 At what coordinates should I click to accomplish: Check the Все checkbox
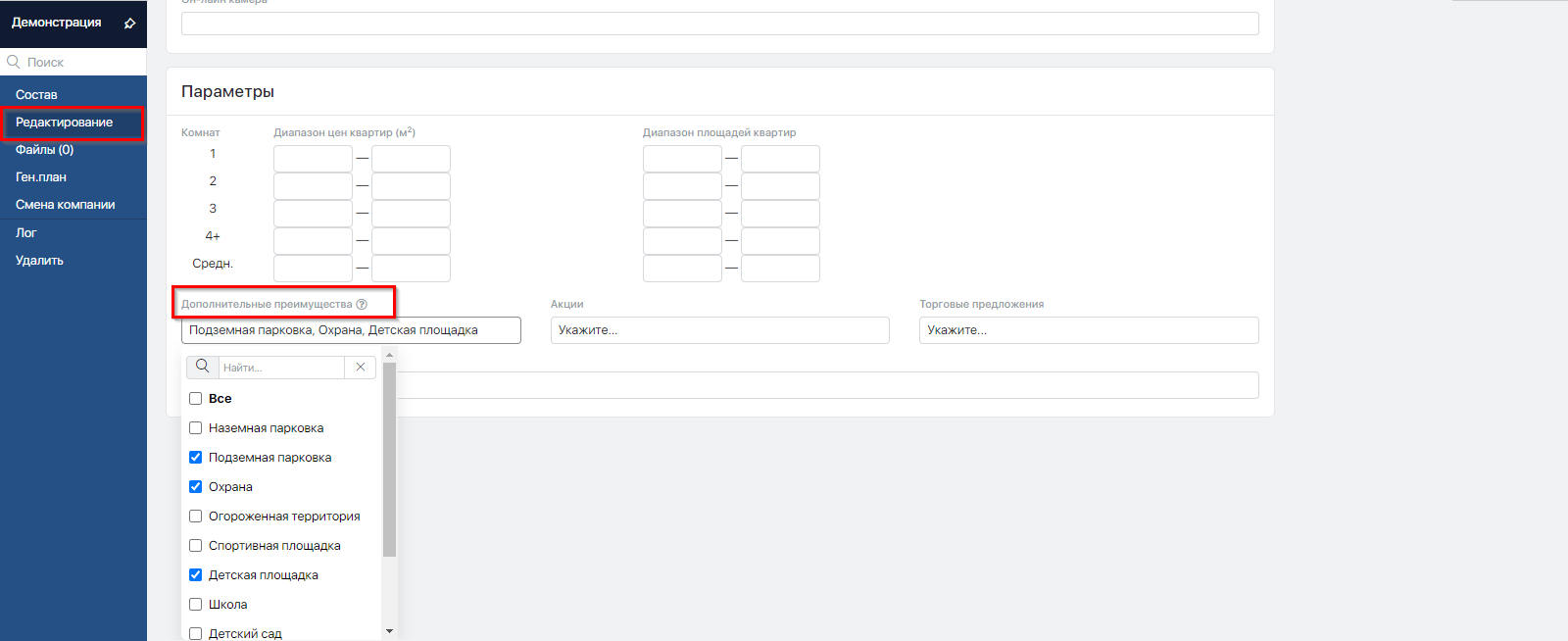196,399
